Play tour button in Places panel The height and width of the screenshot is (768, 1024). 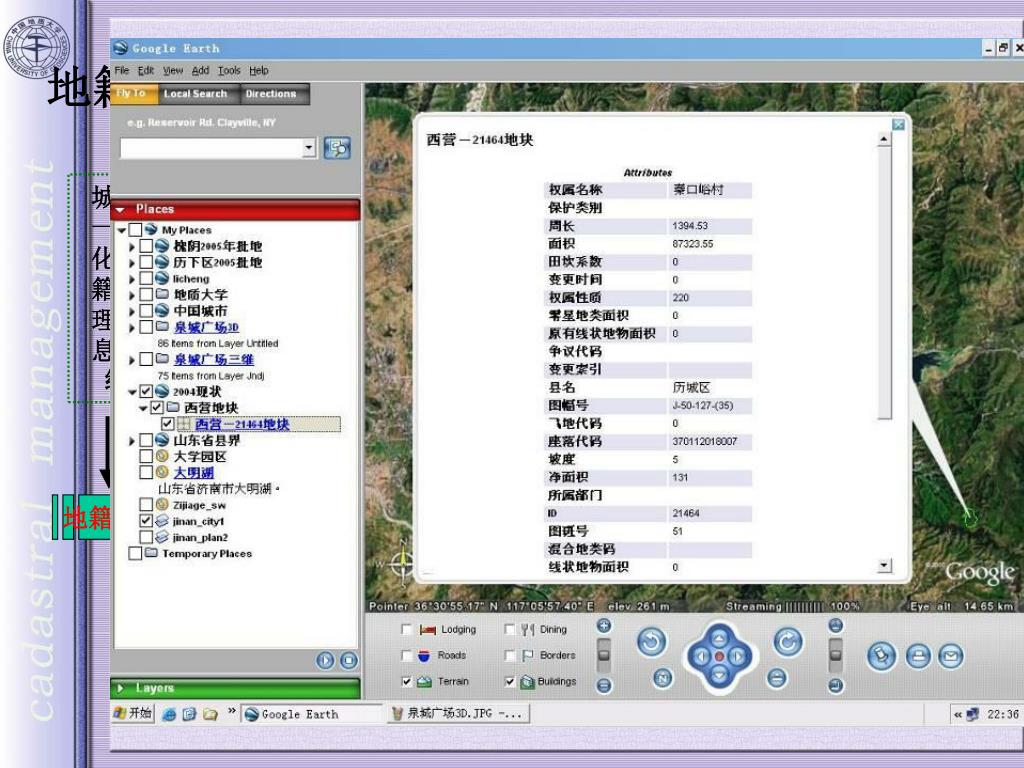pos(325,660)
